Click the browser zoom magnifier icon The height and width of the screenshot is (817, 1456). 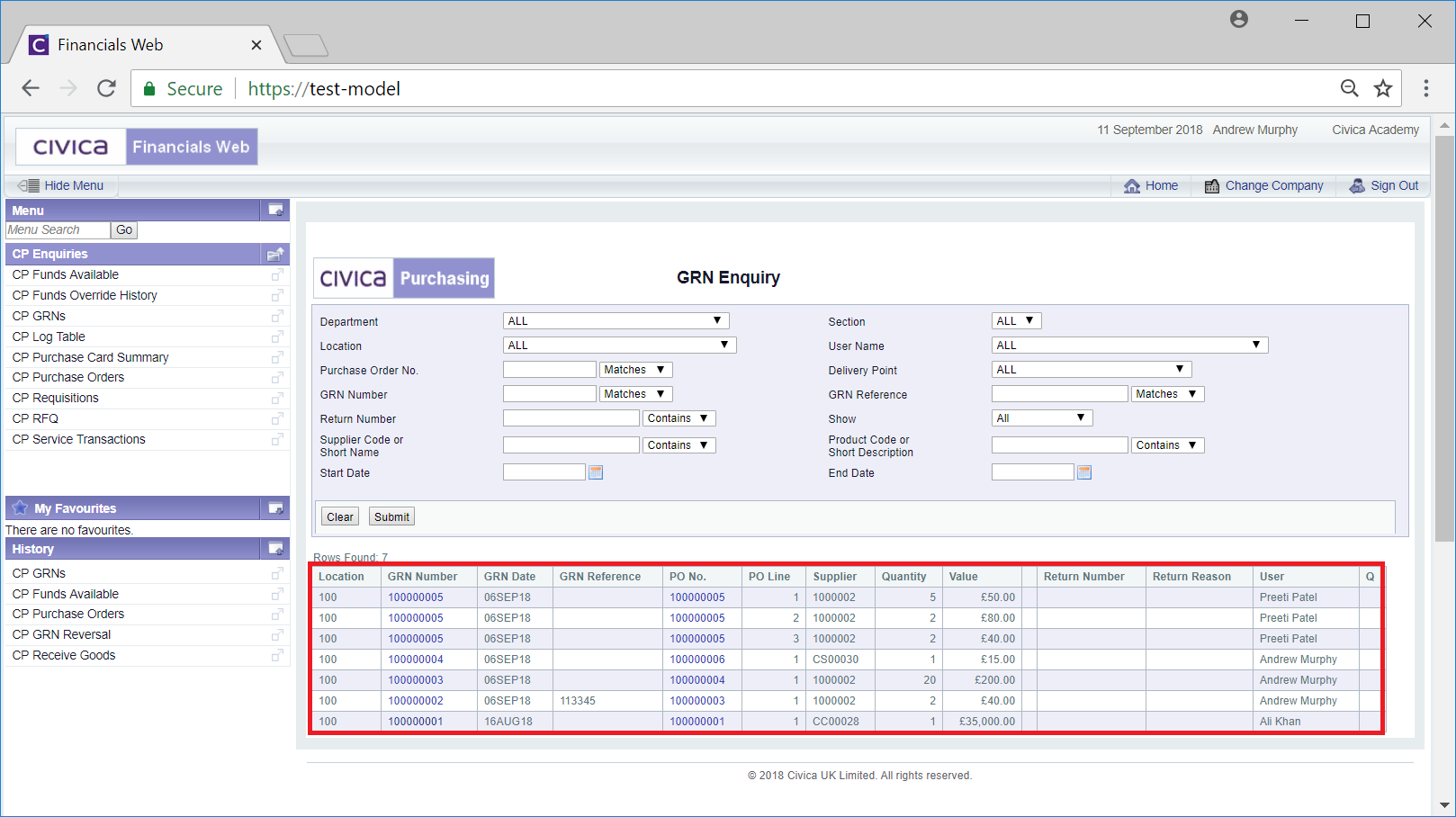click(x=1349, y=88)
